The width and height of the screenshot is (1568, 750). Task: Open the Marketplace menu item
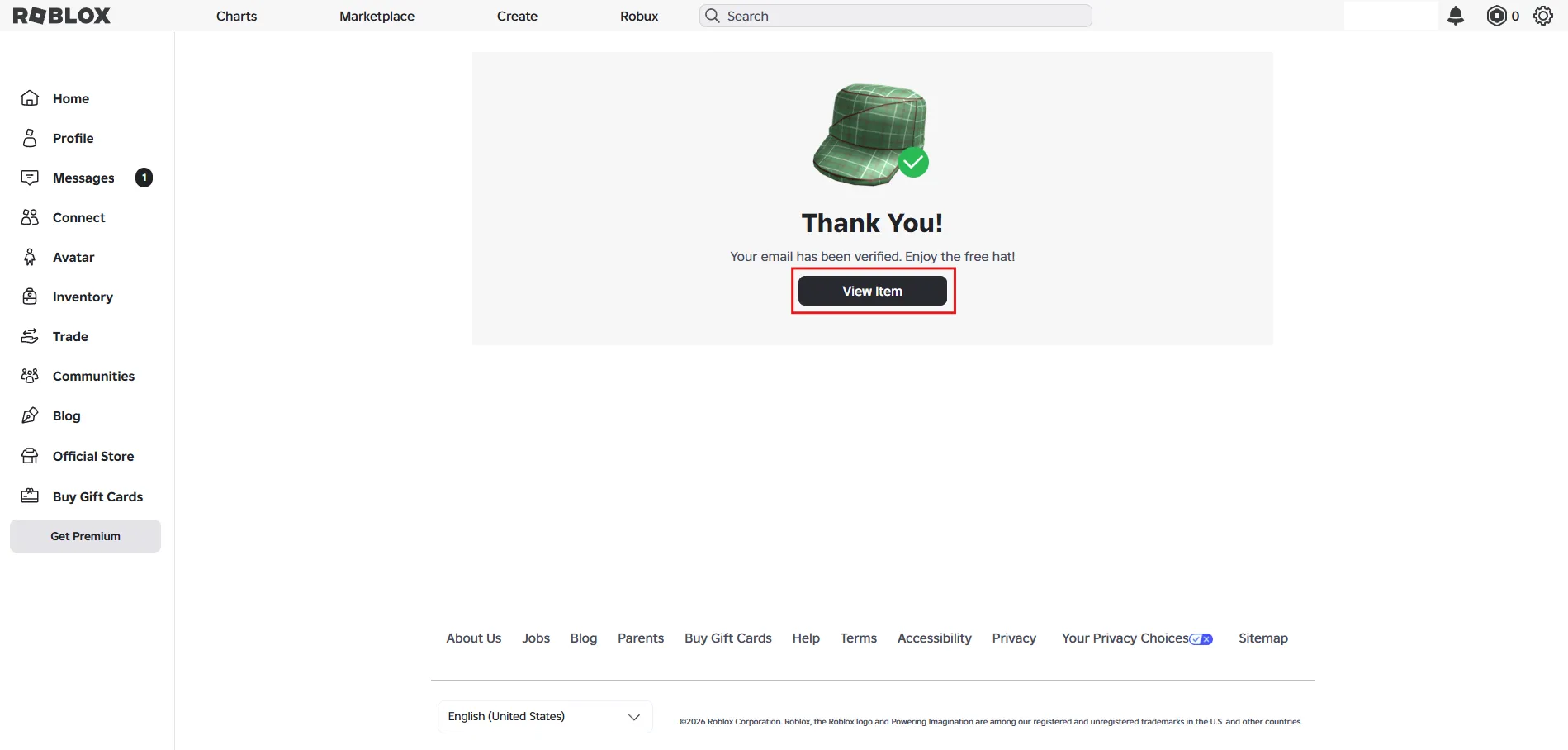[x=377, y=16]
